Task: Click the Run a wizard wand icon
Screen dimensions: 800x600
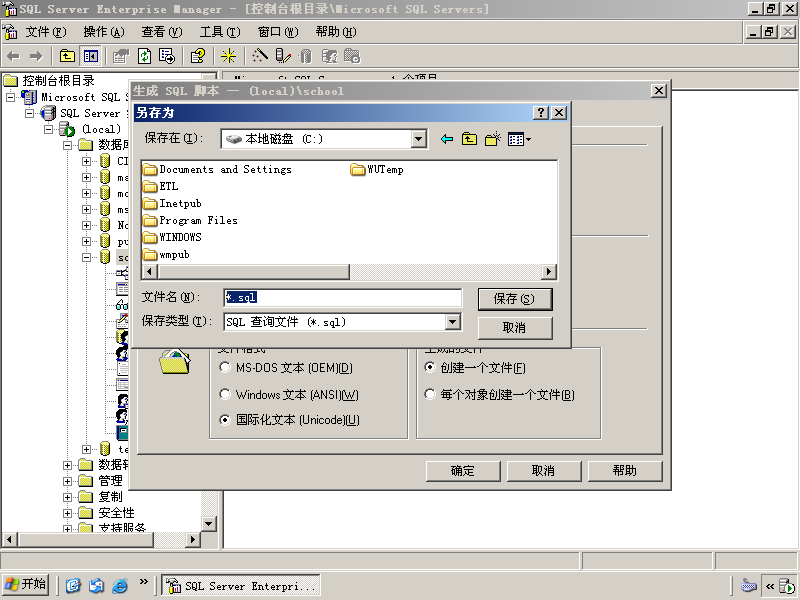Action: coord(260,56)
